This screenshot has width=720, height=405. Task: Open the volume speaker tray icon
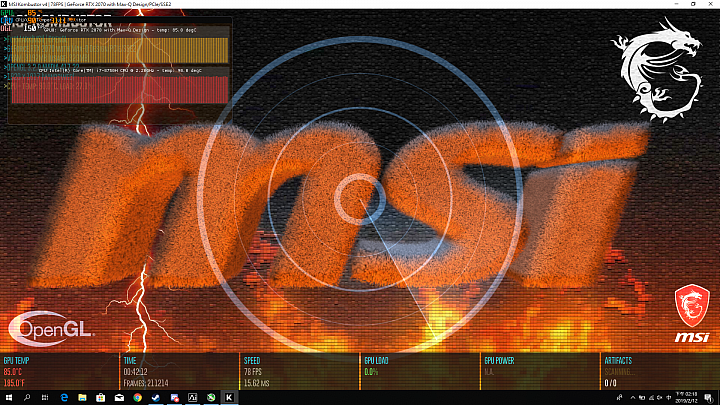pyautogui.click(x=660, y=398)
